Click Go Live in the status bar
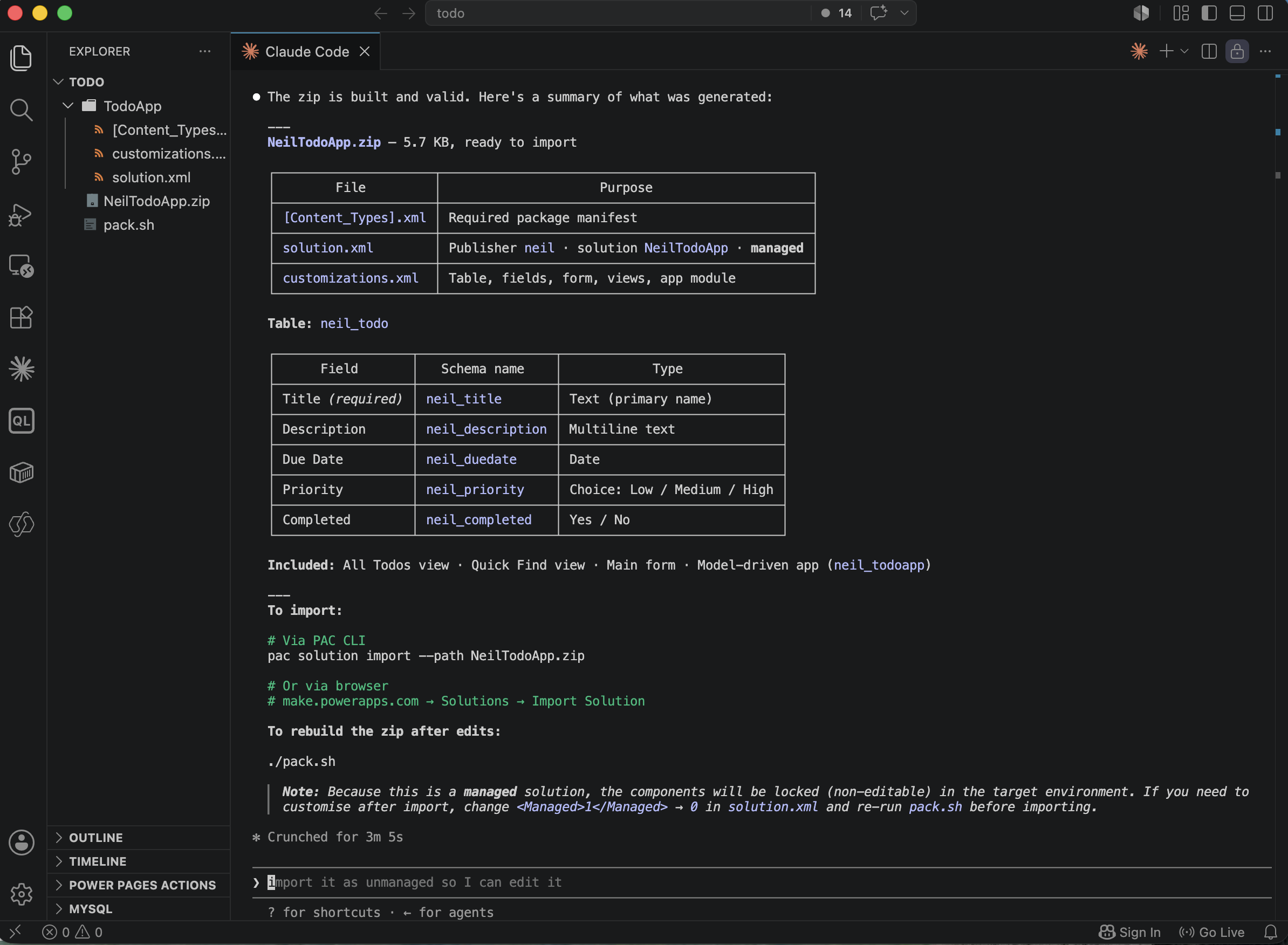Image resolution: width=1288 pixels, height=945 pixels. 1211,933
